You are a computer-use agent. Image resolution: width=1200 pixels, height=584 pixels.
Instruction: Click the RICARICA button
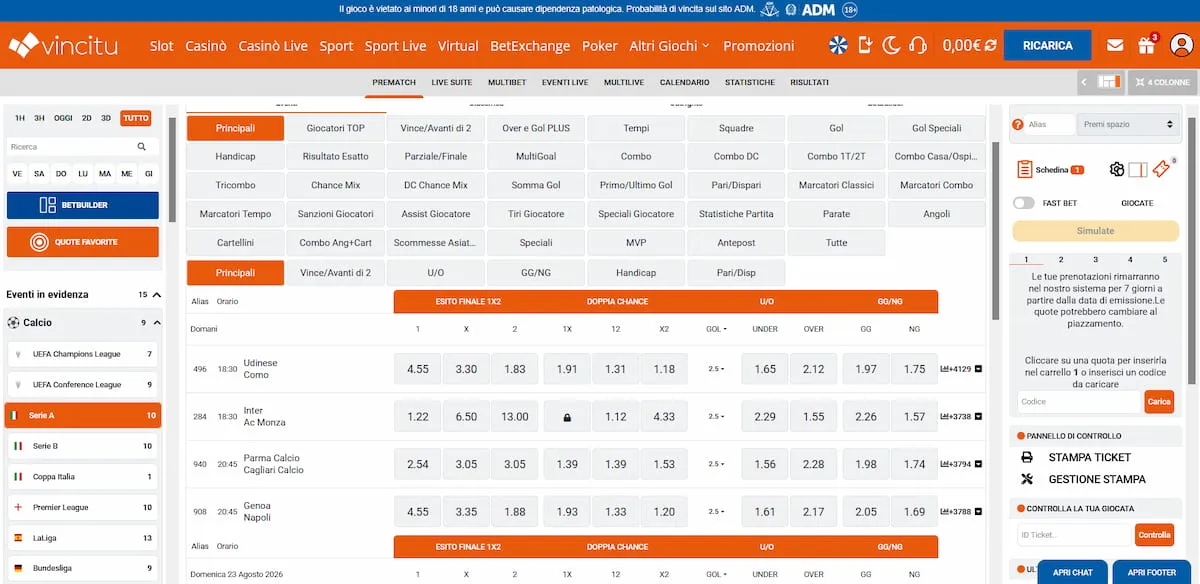click(1047, 45)
